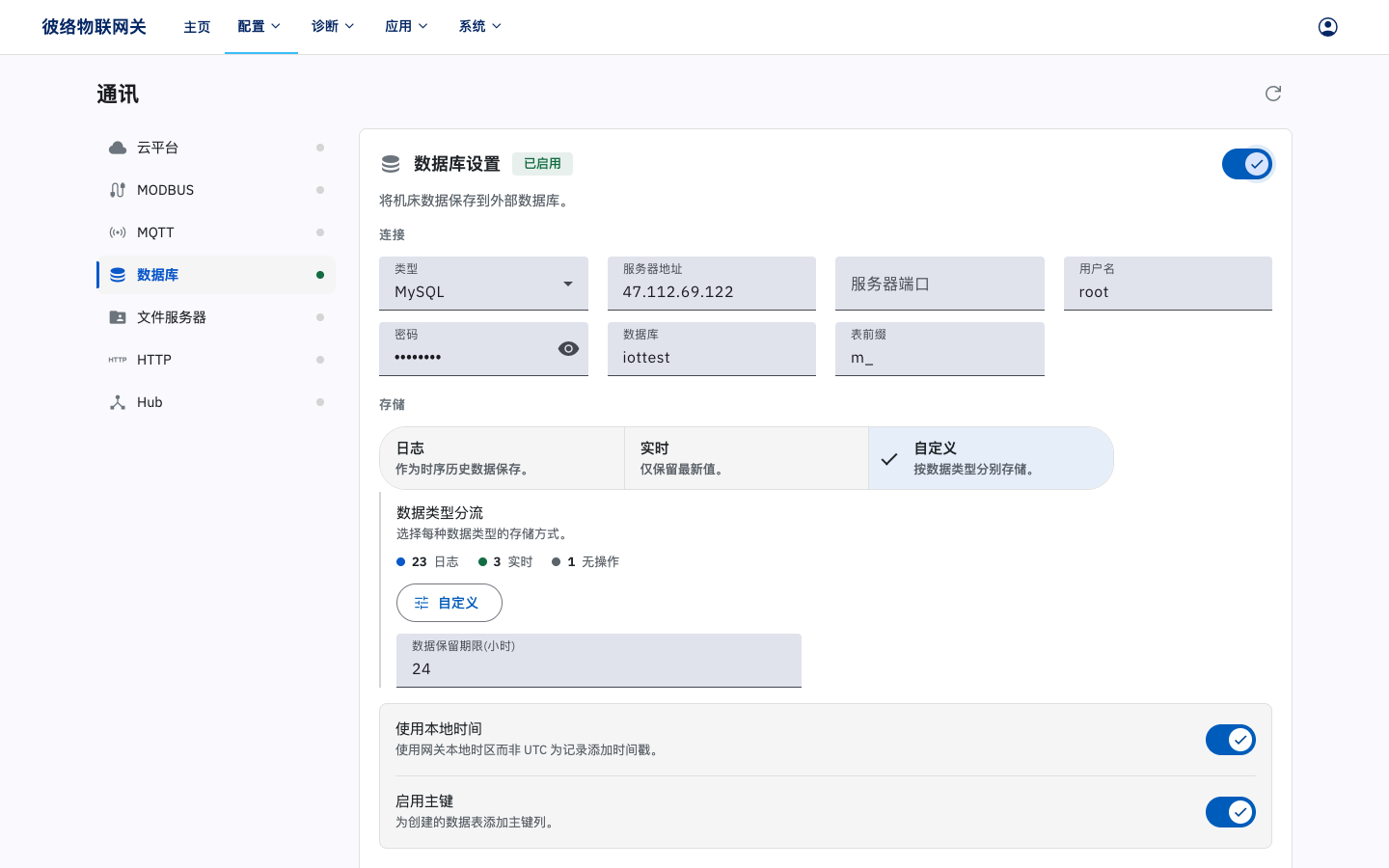Click the MQTT broadcast icon
1389x868 pixels.
tap(118, 232)
